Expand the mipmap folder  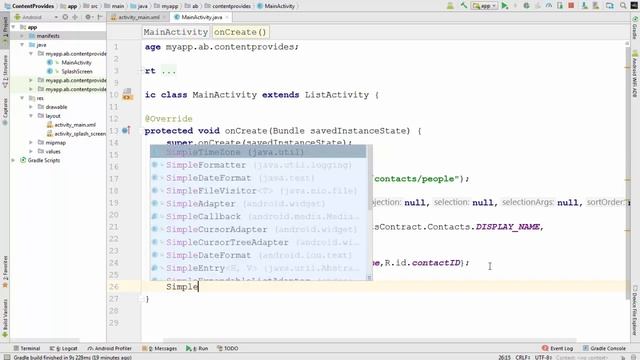[31, 142]
